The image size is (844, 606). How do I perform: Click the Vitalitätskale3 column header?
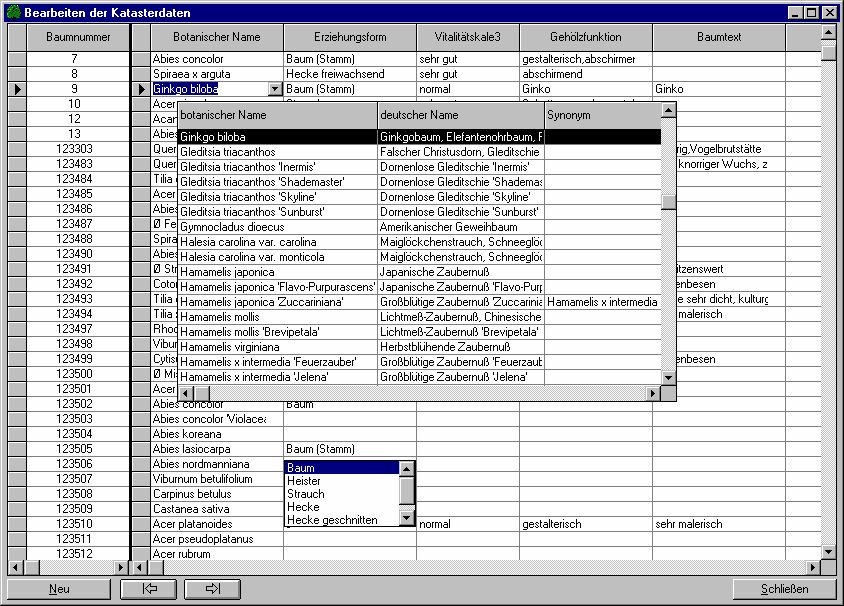(x=468, y=37)
